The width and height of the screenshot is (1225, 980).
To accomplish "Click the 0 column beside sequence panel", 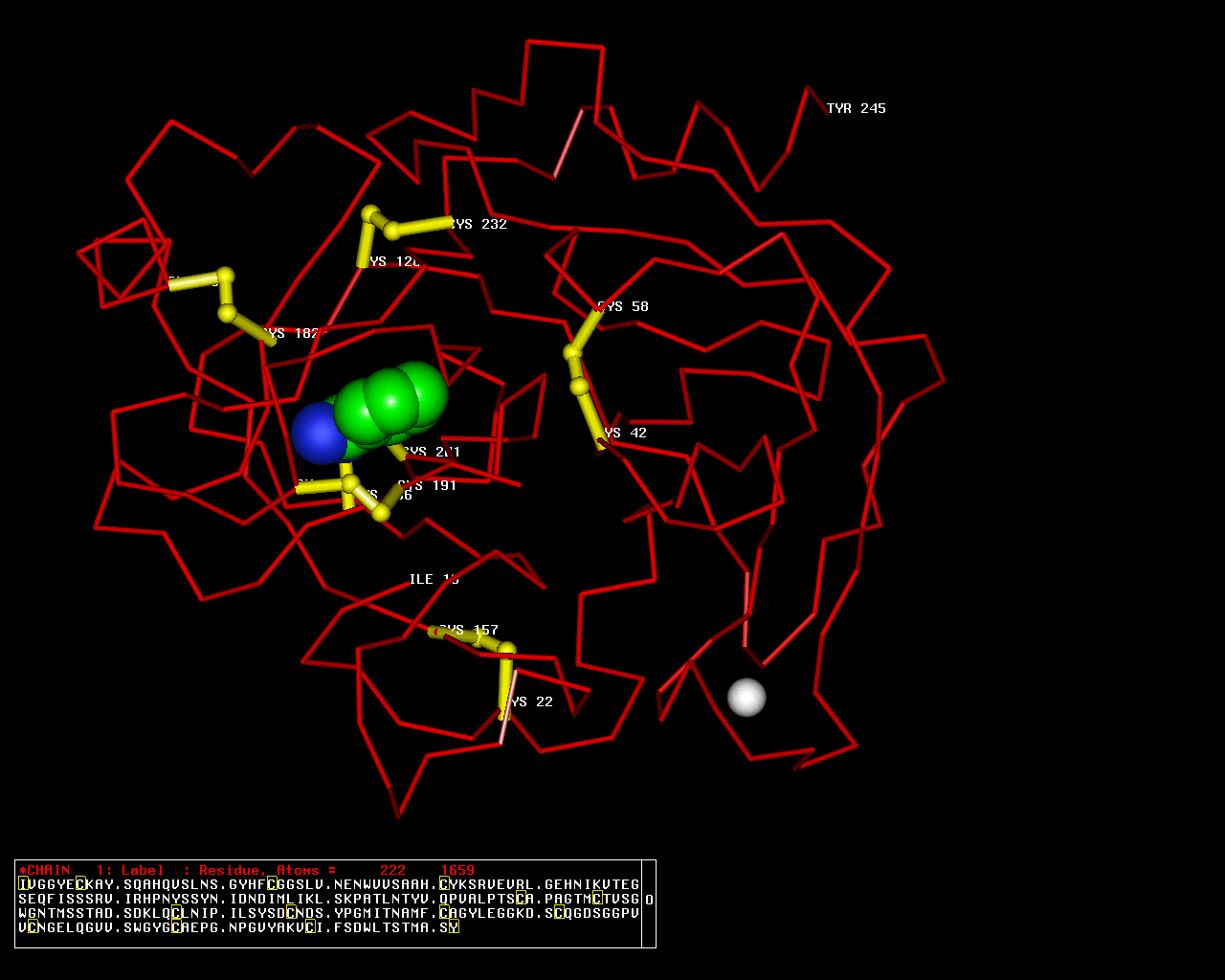I will (x=649, y=900).
